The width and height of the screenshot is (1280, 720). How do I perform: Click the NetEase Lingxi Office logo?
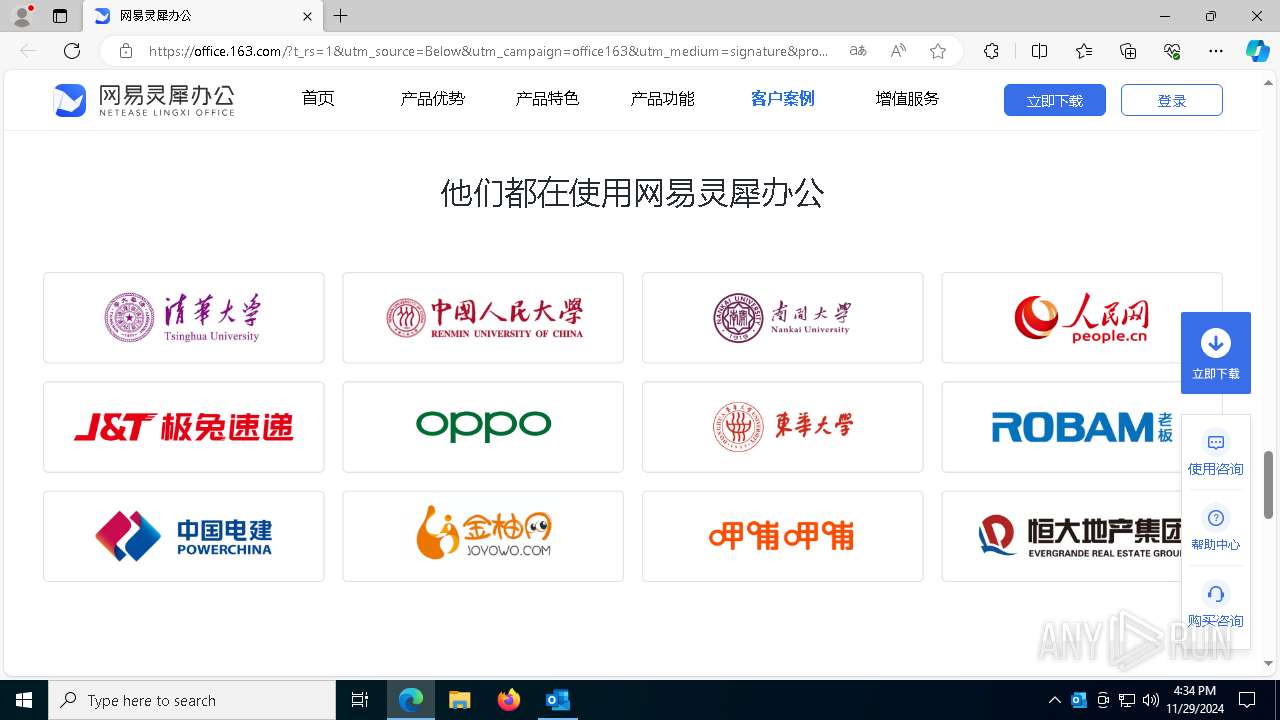pyautogui.click(x=144, y=100)
